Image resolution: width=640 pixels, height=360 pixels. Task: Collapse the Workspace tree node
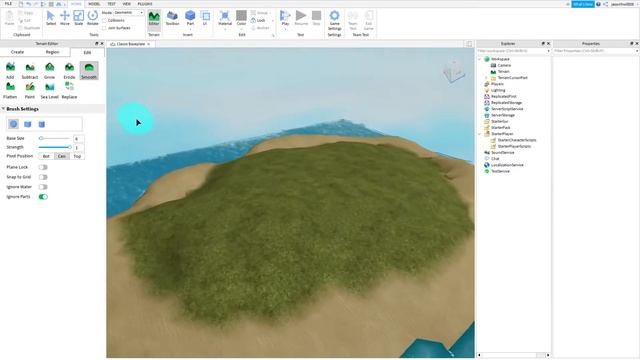click(480, 59)
